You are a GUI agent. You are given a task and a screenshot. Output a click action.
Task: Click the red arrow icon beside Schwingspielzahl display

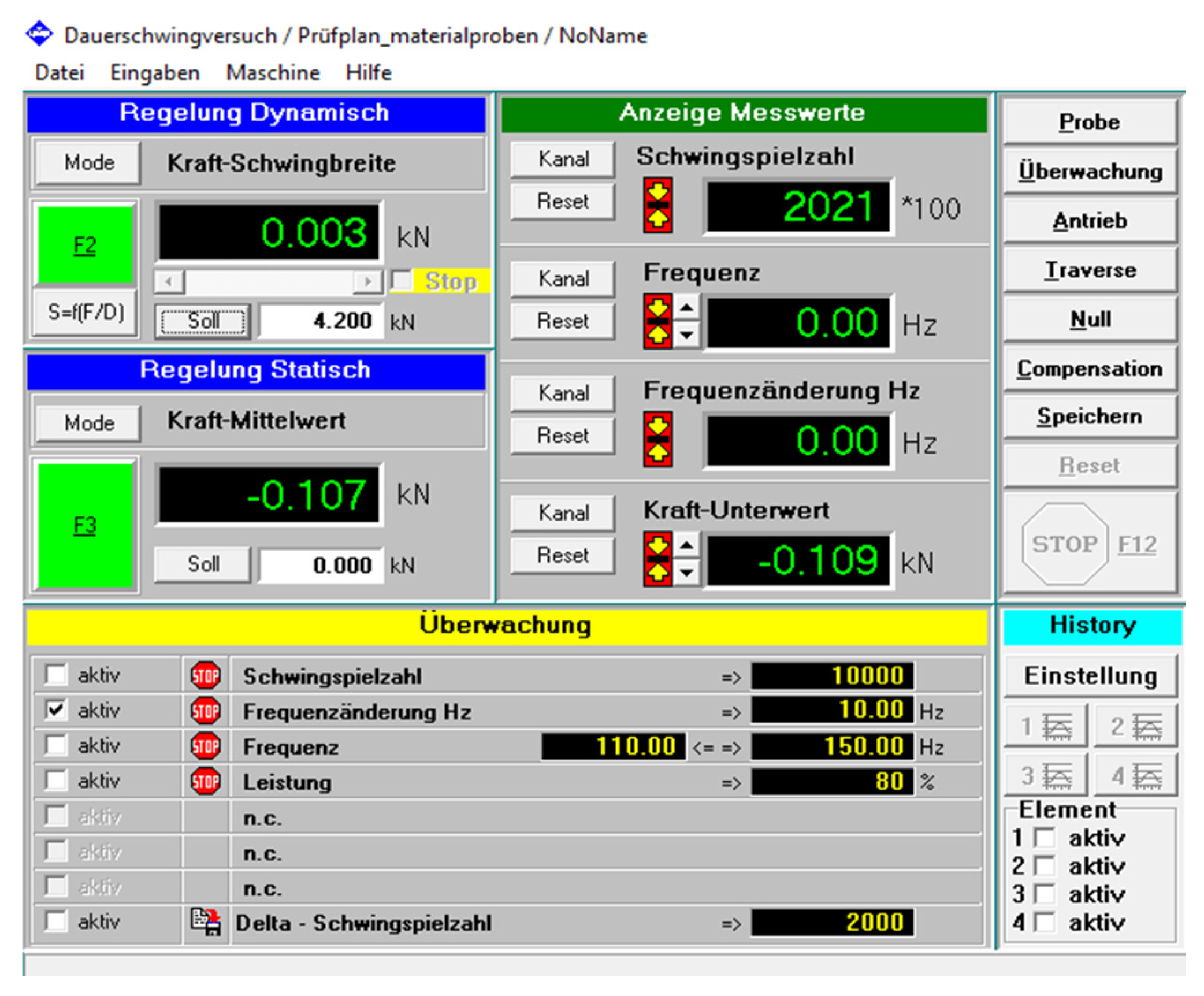[x=657, y=205]
